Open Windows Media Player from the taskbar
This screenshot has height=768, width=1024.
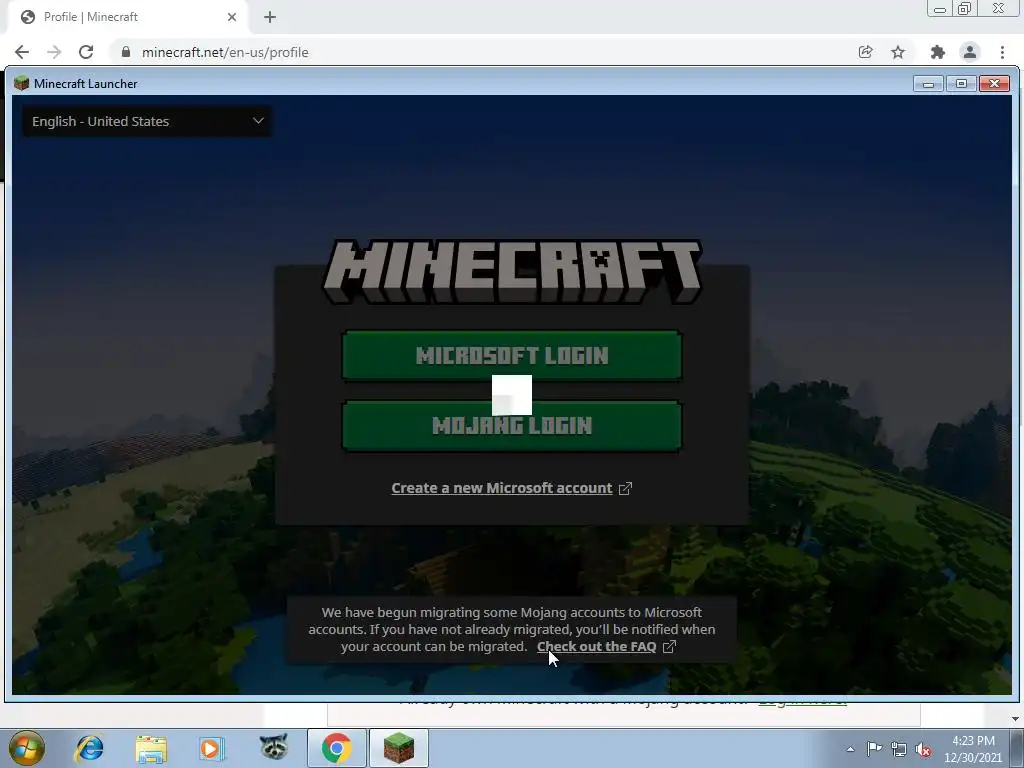[x=212, y=748]
